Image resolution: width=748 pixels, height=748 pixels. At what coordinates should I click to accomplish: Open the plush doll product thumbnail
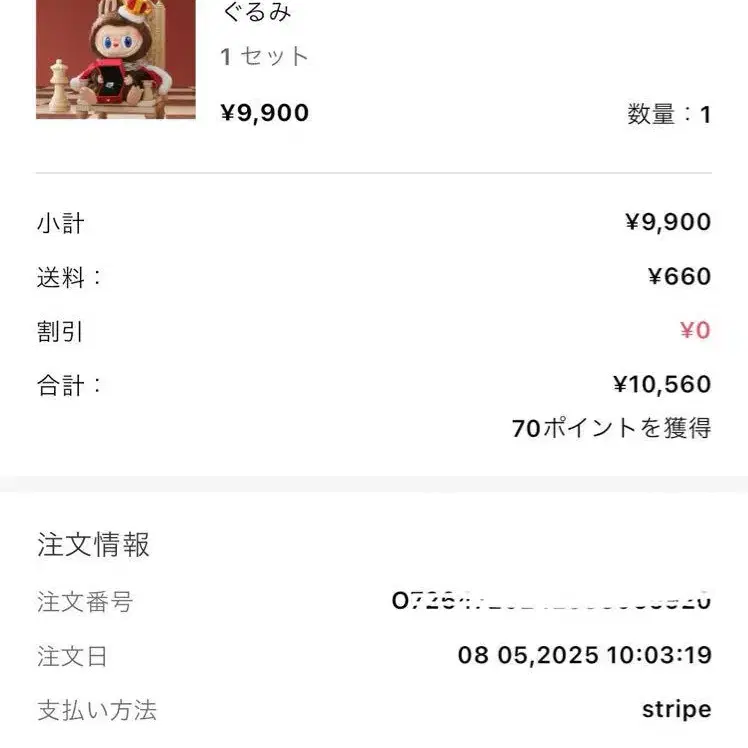[x=116, y=59]
